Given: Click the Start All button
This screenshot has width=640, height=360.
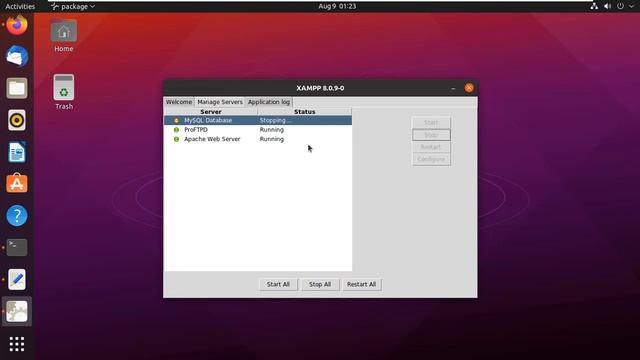Looking at the screenshot, I should [278, 284].
